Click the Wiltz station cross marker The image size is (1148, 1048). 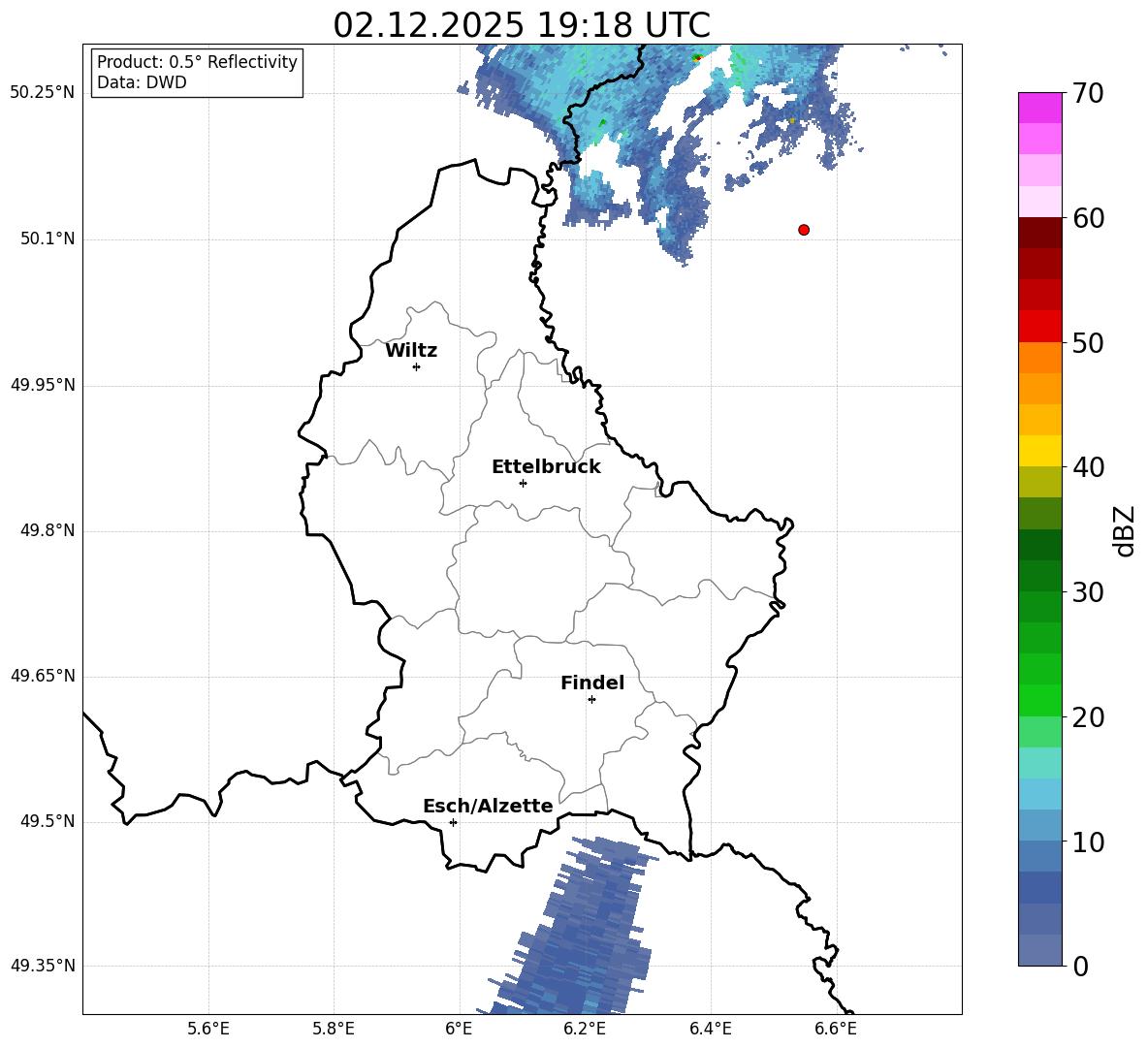pyautogui.click(x=417, y=366)
